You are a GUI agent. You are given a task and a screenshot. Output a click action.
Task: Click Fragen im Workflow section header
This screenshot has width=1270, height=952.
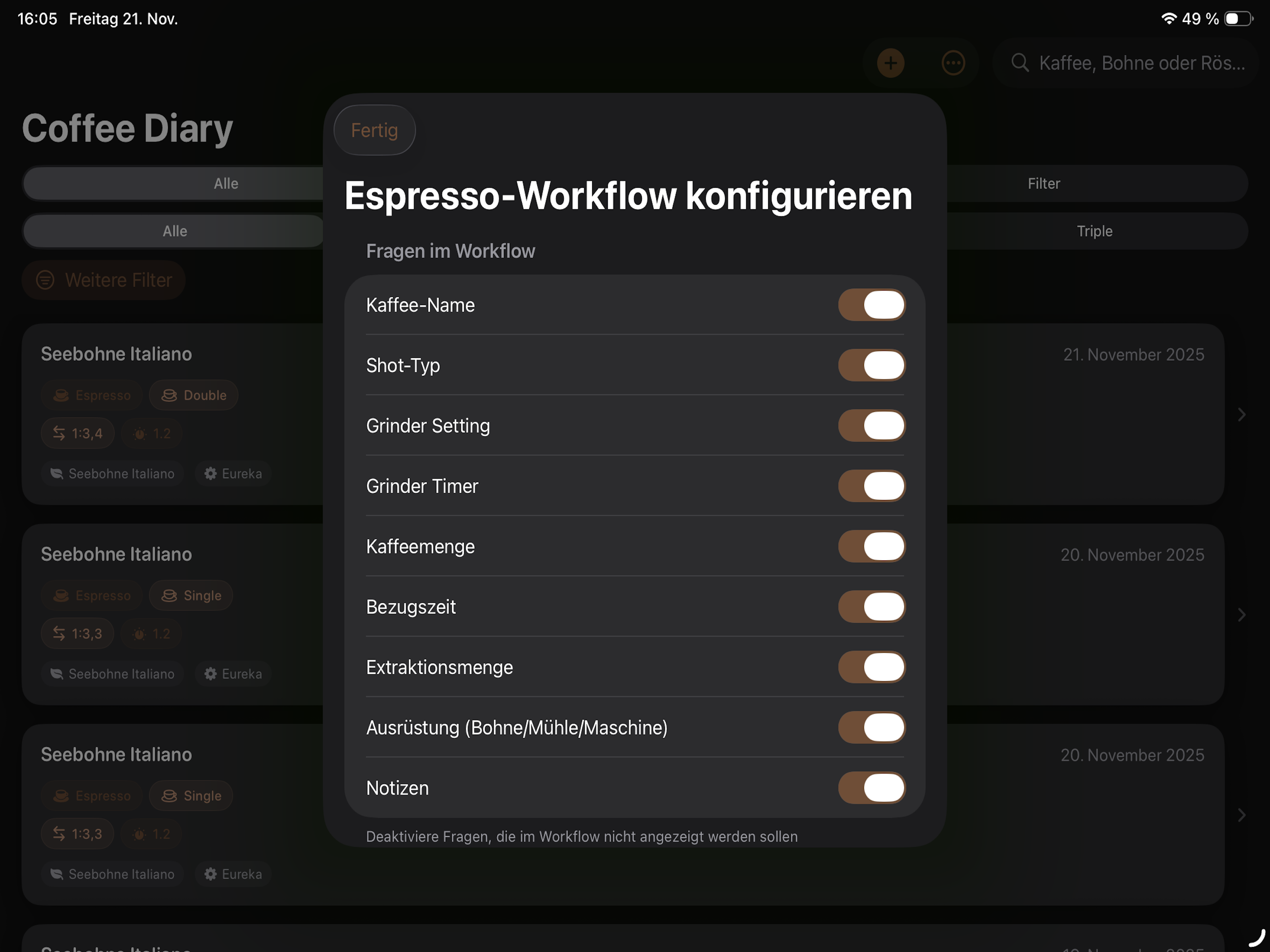451,251
